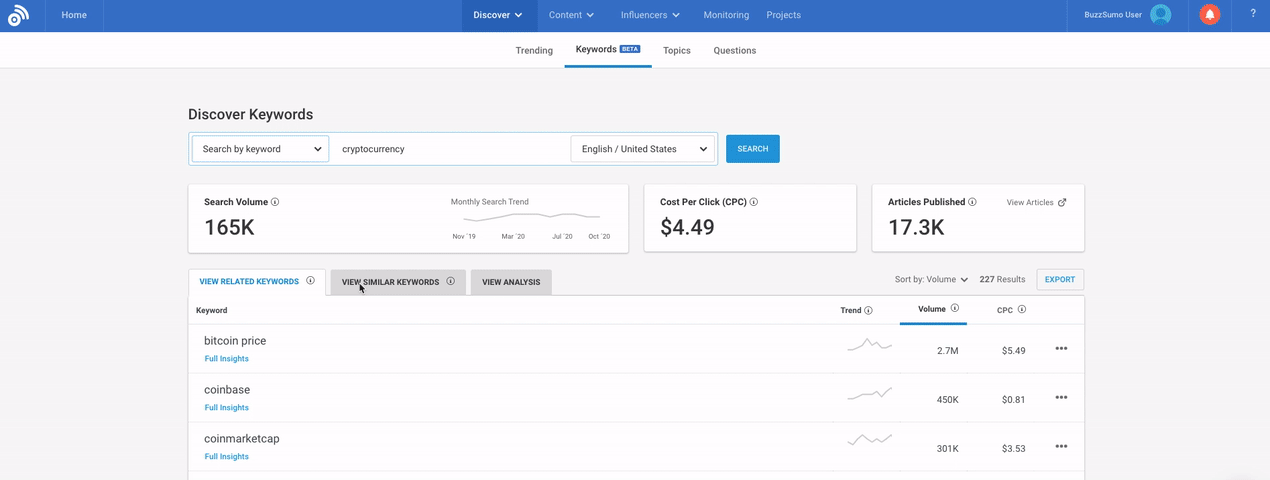Image resolution: width=1270 pixels, height=480 pixels.
Task: Click the Articles Published info icon
Action: (x=972, y=202)
